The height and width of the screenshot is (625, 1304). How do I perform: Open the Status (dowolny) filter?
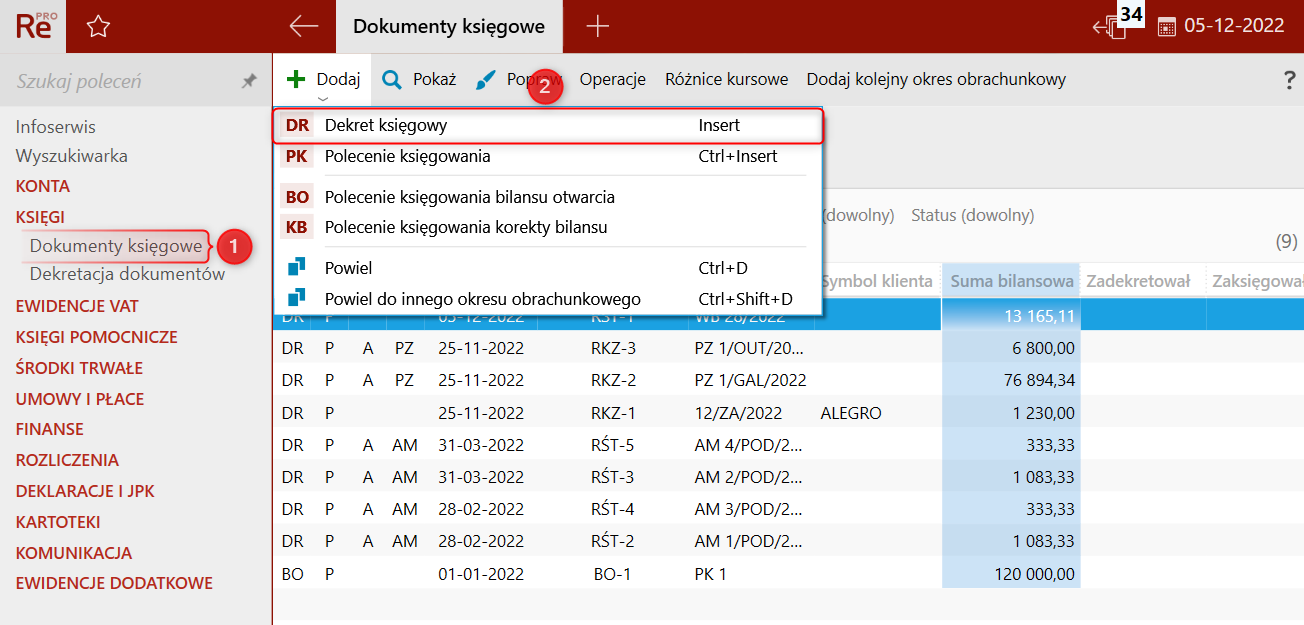click(972, 215)
